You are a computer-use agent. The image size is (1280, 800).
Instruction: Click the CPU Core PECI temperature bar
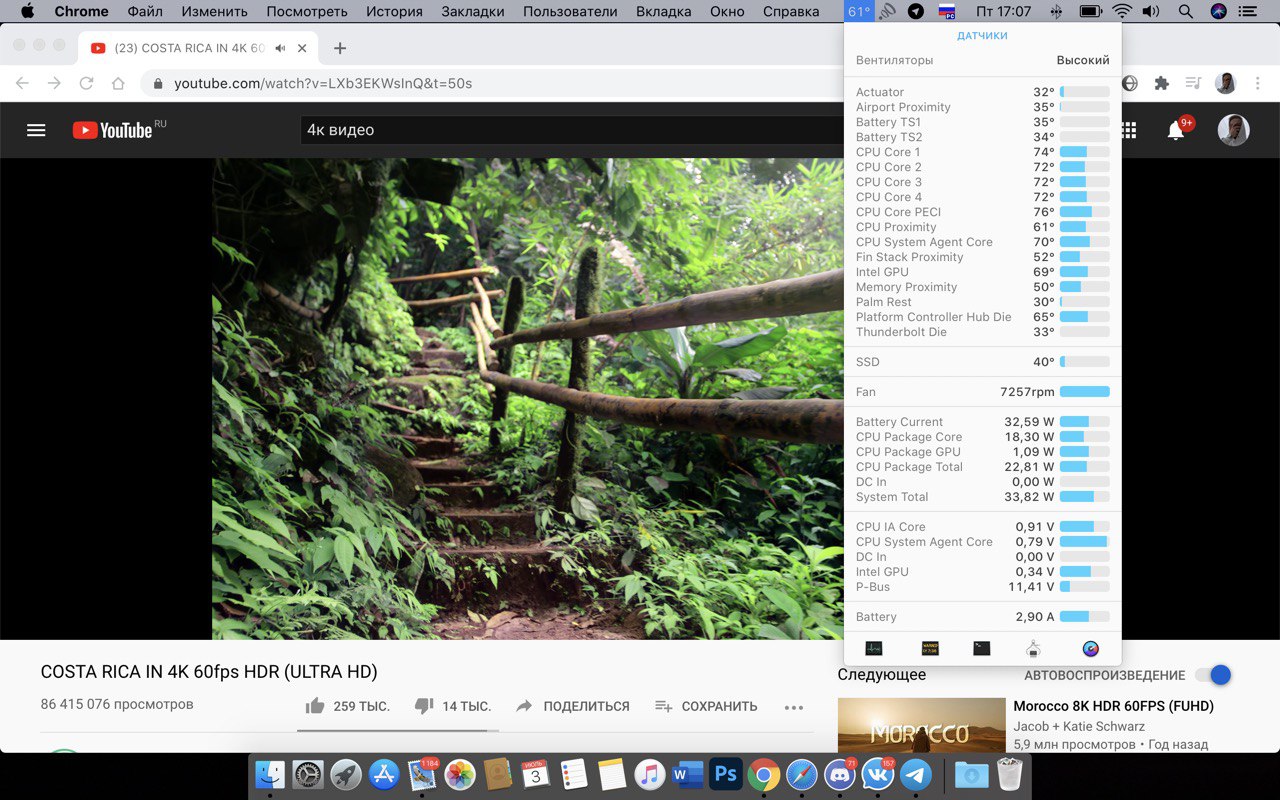point(1085,212)
